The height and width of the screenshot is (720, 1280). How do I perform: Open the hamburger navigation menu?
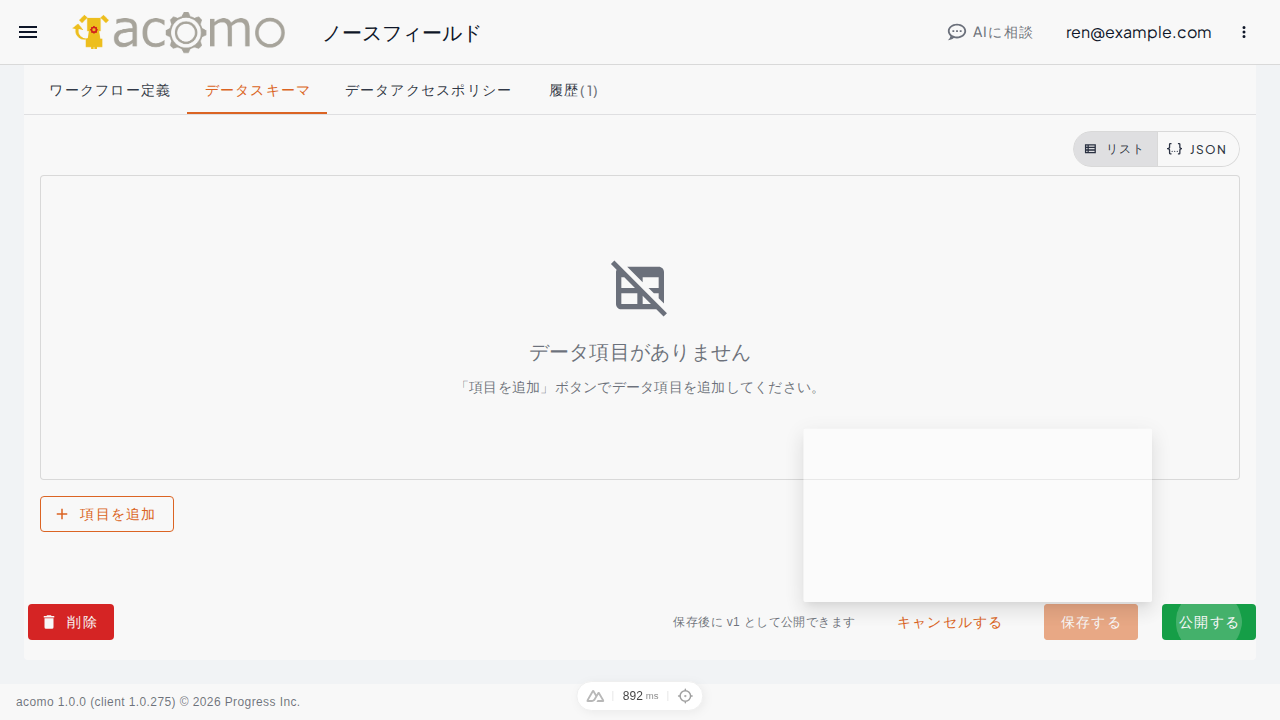point(28,32)
